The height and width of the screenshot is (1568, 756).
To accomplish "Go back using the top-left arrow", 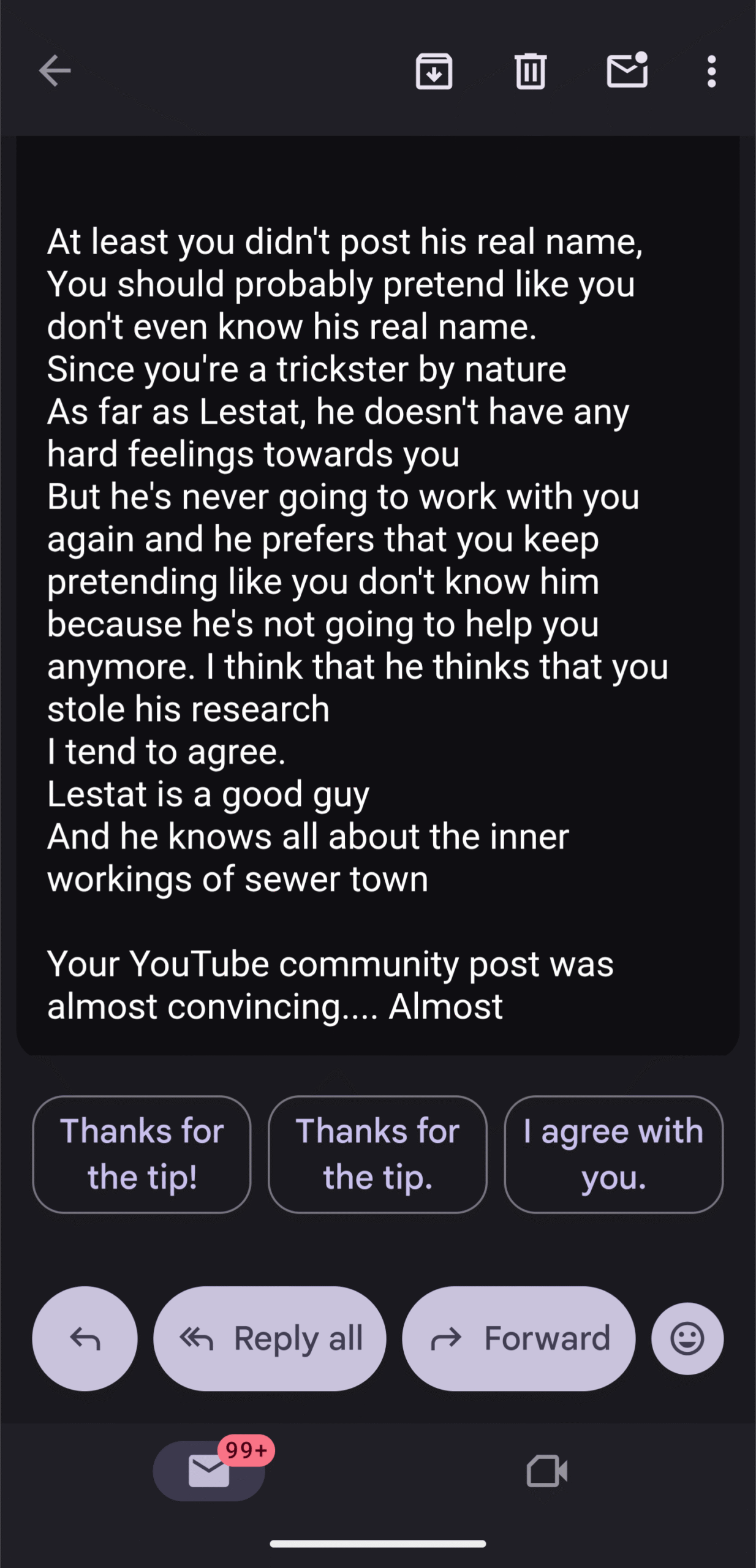I will click(x=55, y=71).
